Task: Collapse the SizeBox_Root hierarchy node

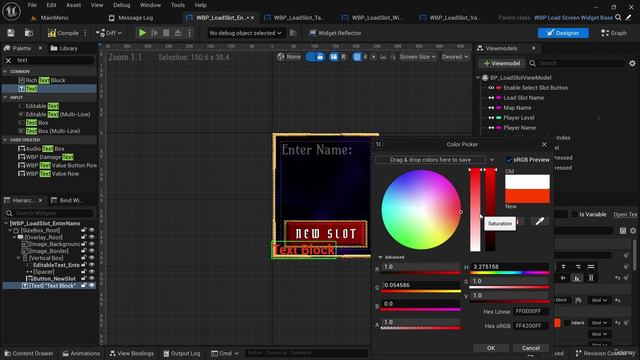Action: click(x=10, y=231)
